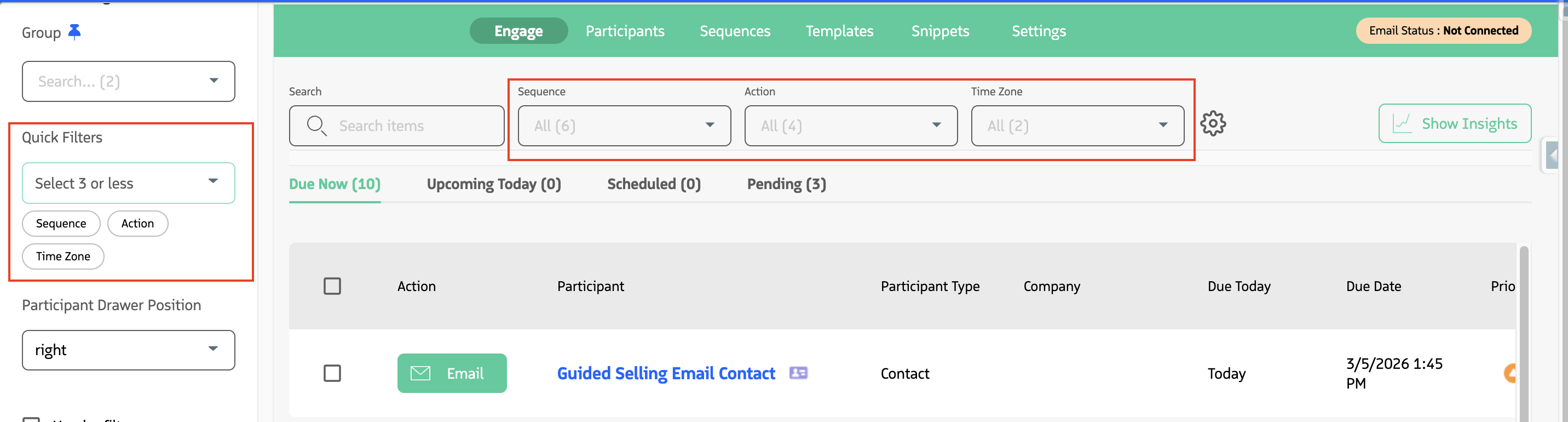This screenshot has height=422, width=1568.
Task: Click the envelope icon on Email action
Action: 420,373
